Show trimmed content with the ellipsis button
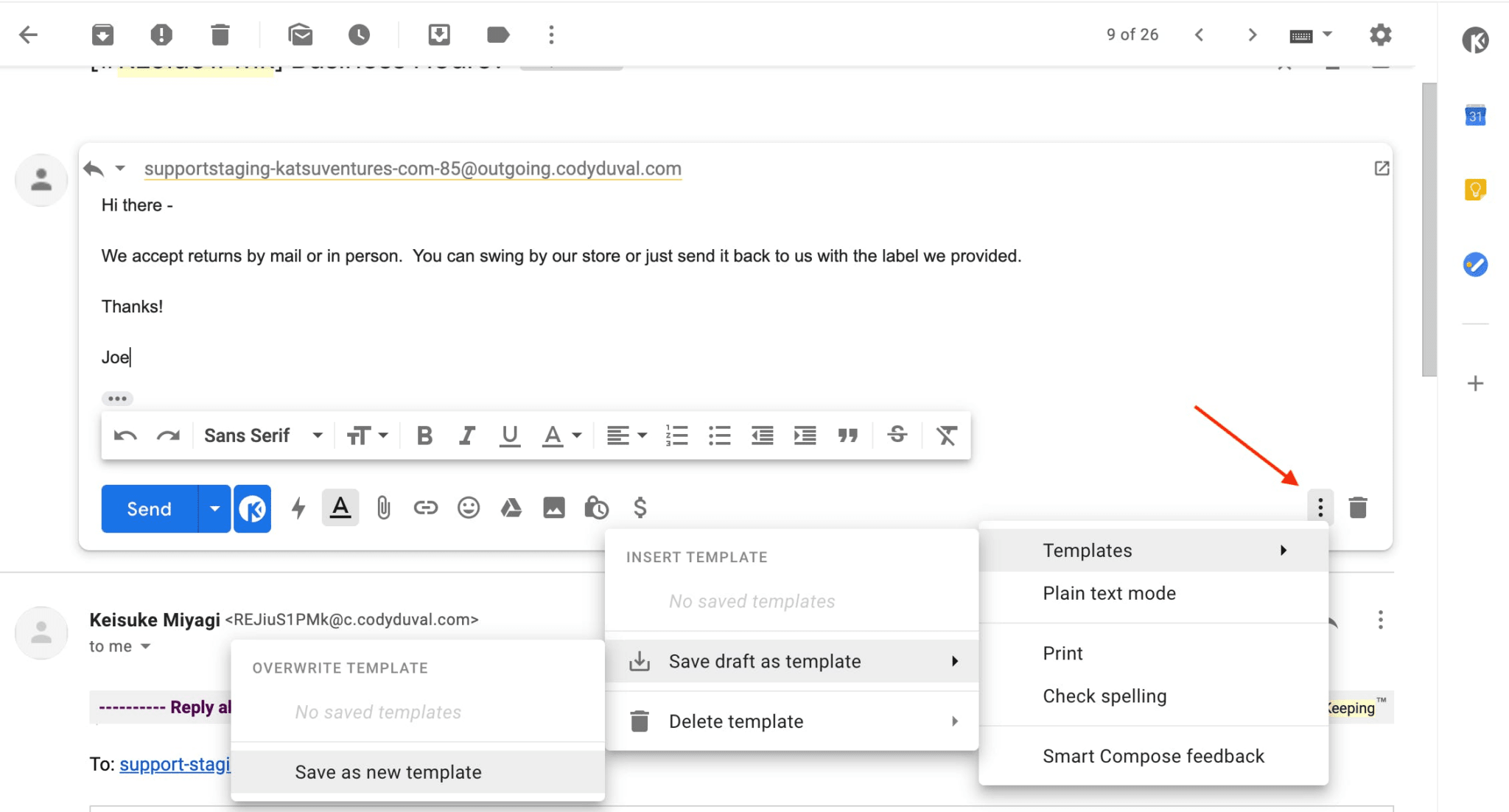This screenshot has width=1509, height=812. pos(117,399)
